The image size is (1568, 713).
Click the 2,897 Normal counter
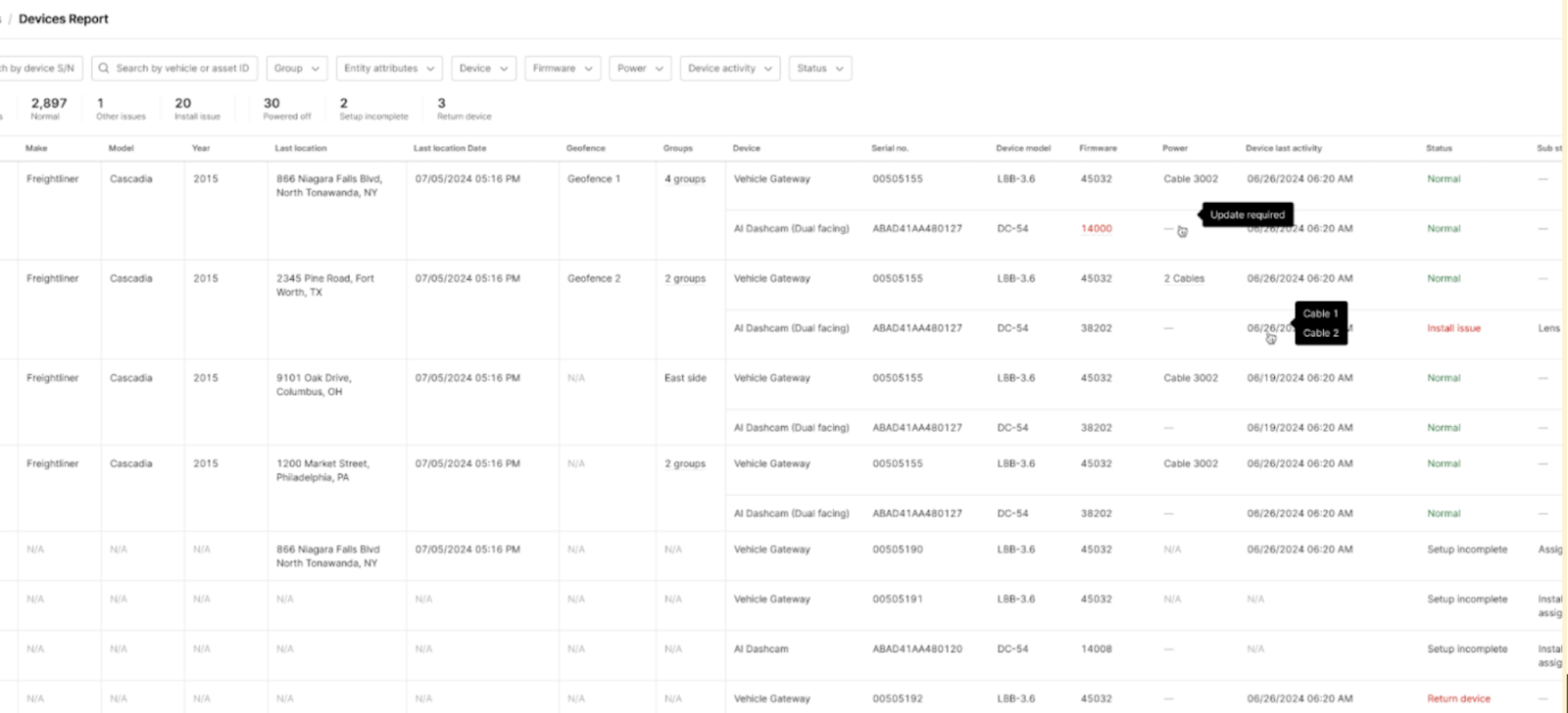coord(48,108)
